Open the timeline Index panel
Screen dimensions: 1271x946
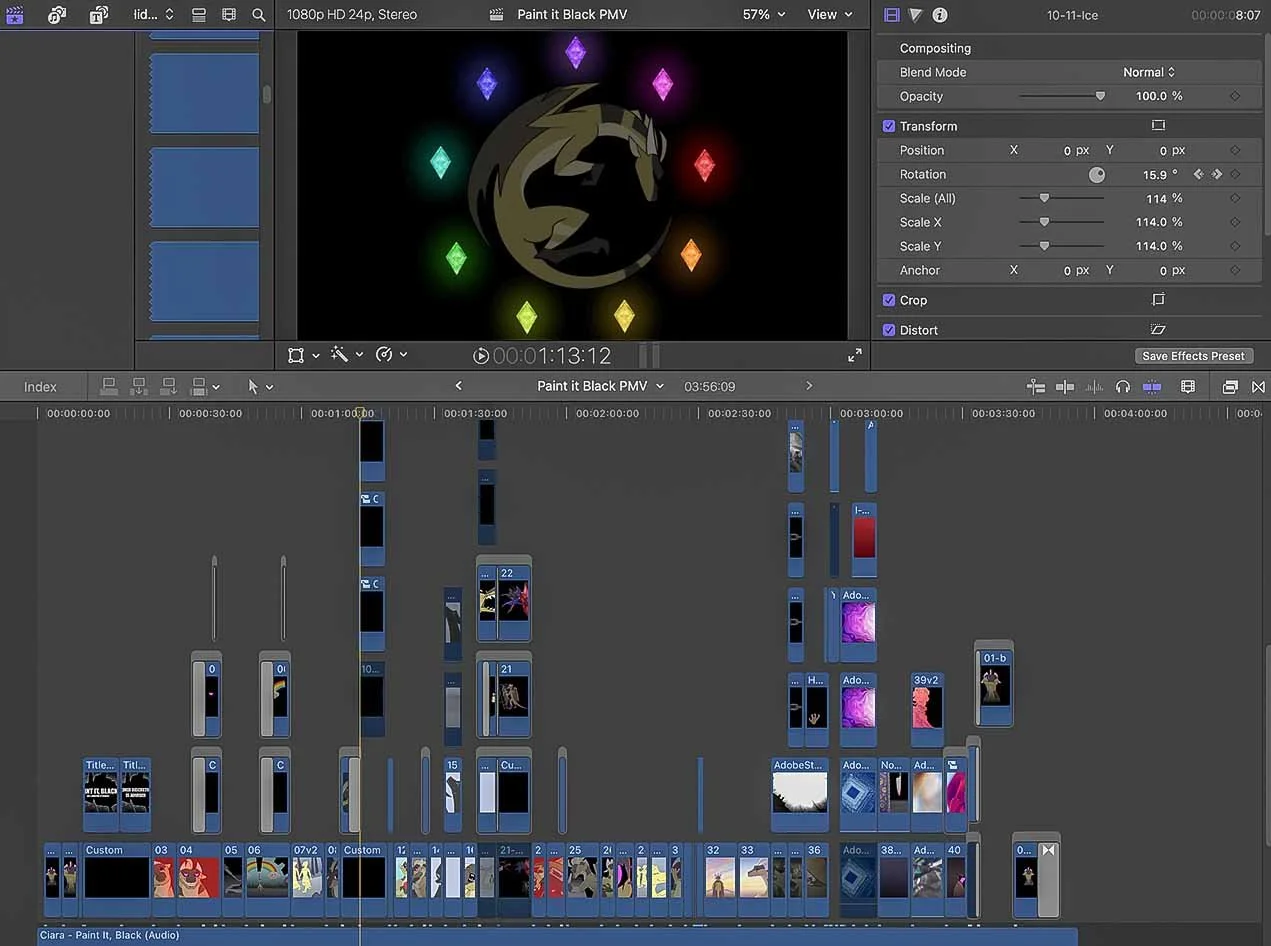coord(40,387)
